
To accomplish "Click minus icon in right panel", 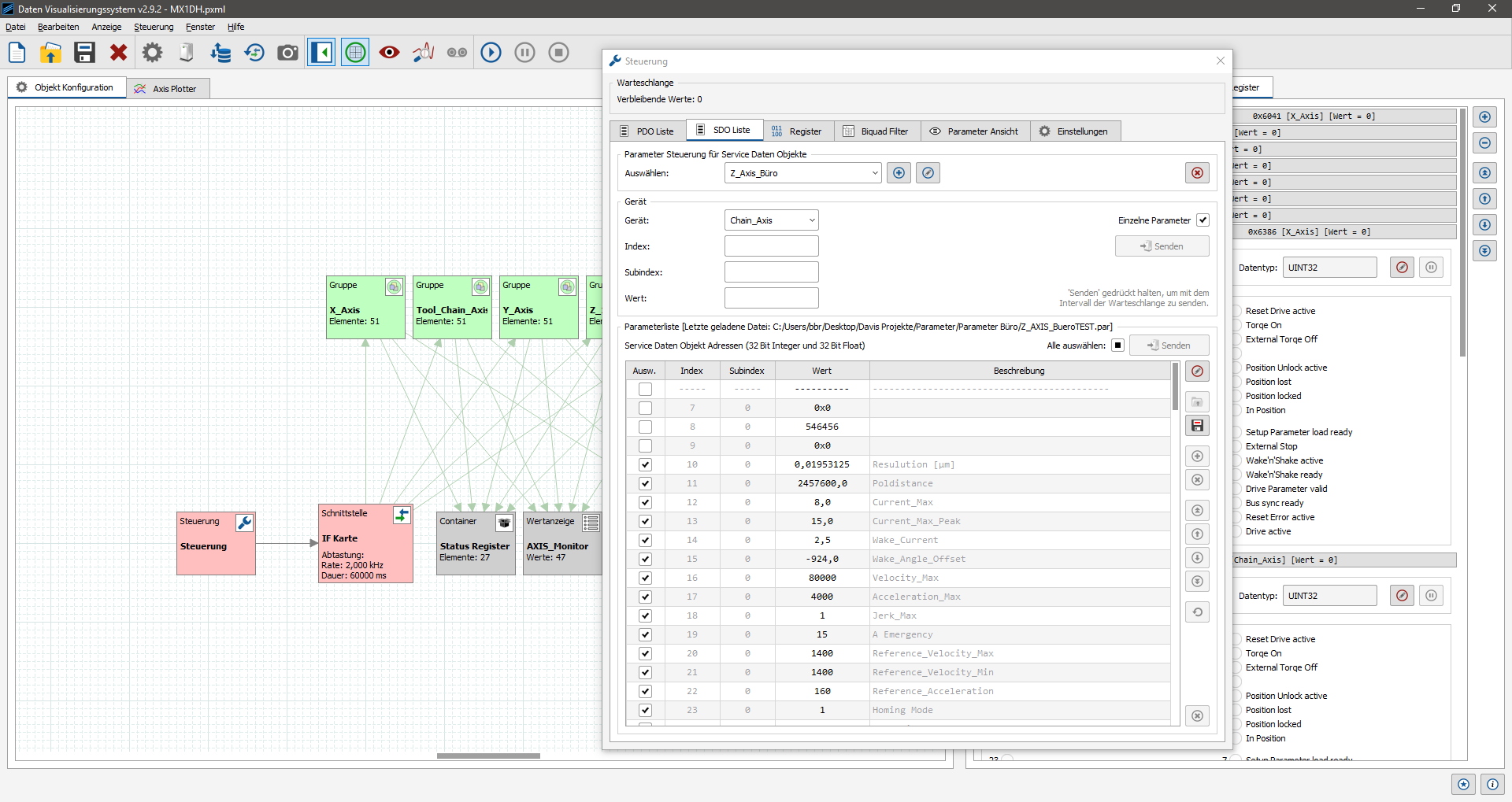I will [1484, 143].
